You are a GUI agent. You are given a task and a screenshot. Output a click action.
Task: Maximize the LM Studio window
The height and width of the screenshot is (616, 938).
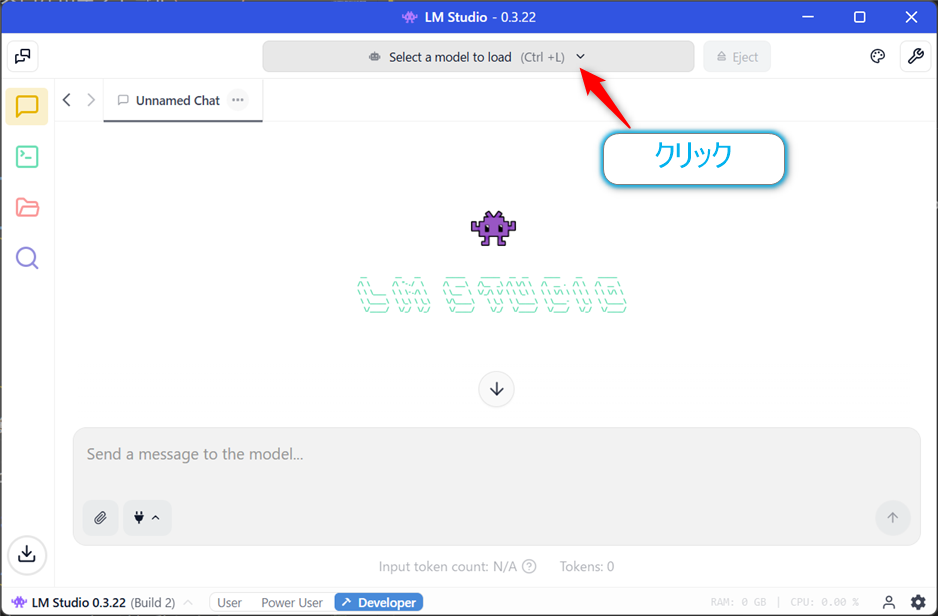[860, 17]
